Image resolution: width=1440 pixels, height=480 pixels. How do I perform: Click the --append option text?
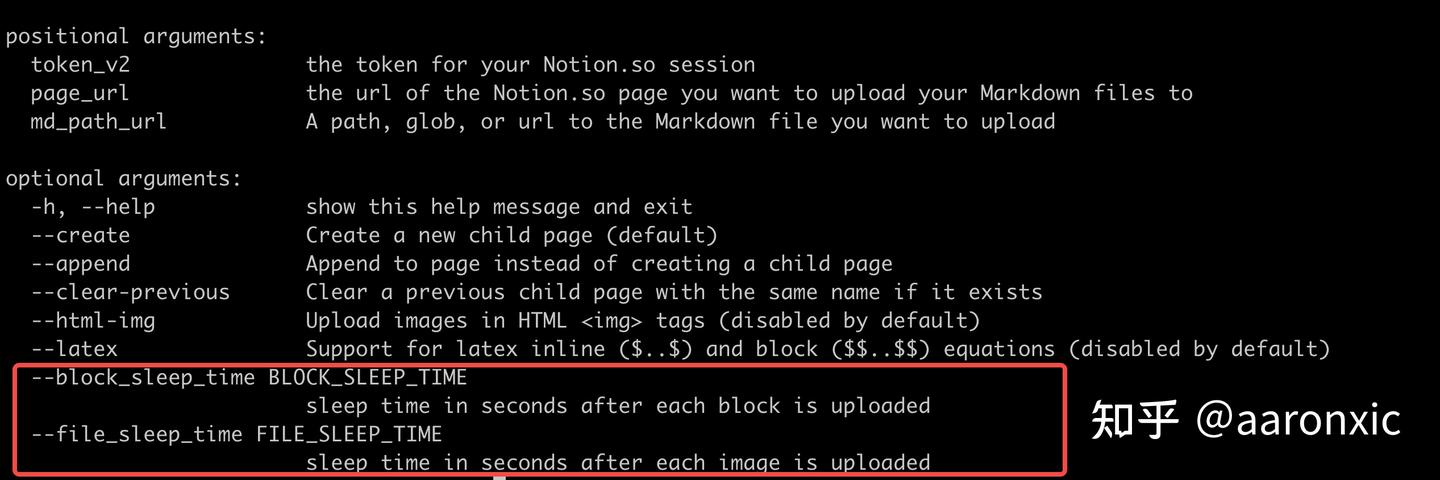click(80, 265)
